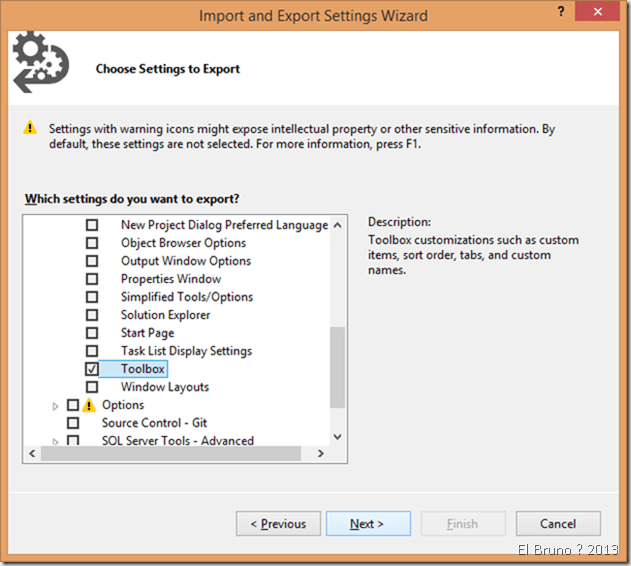Click the yellow warning icon in notice

(30, 129)
